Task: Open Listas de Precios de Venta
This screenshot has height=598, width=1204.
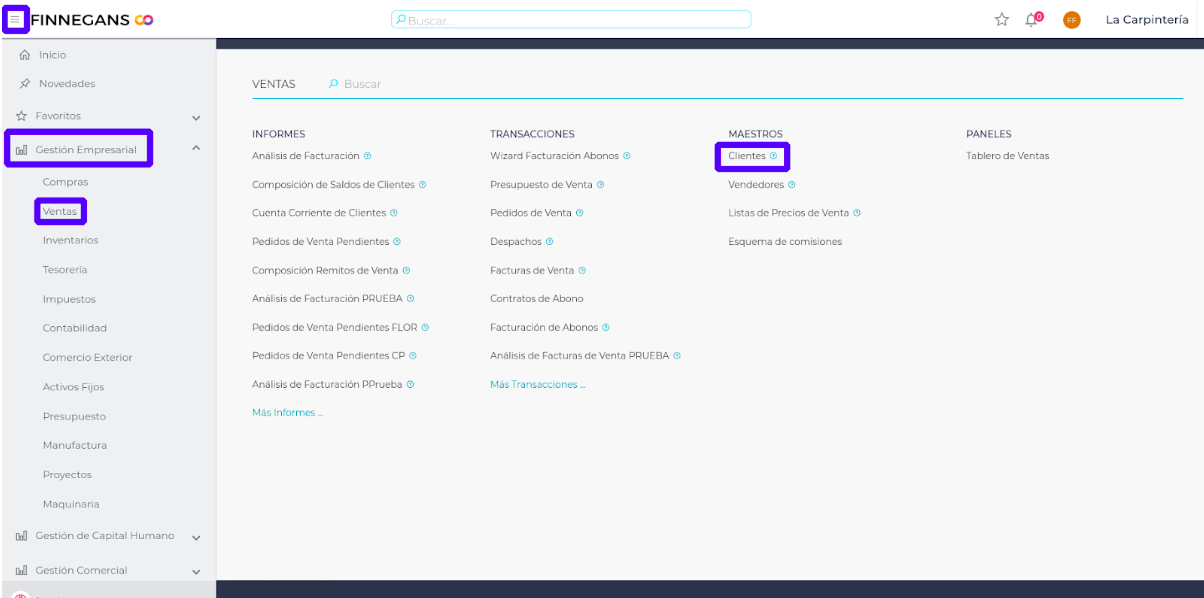Action: (x=788, y=213)
